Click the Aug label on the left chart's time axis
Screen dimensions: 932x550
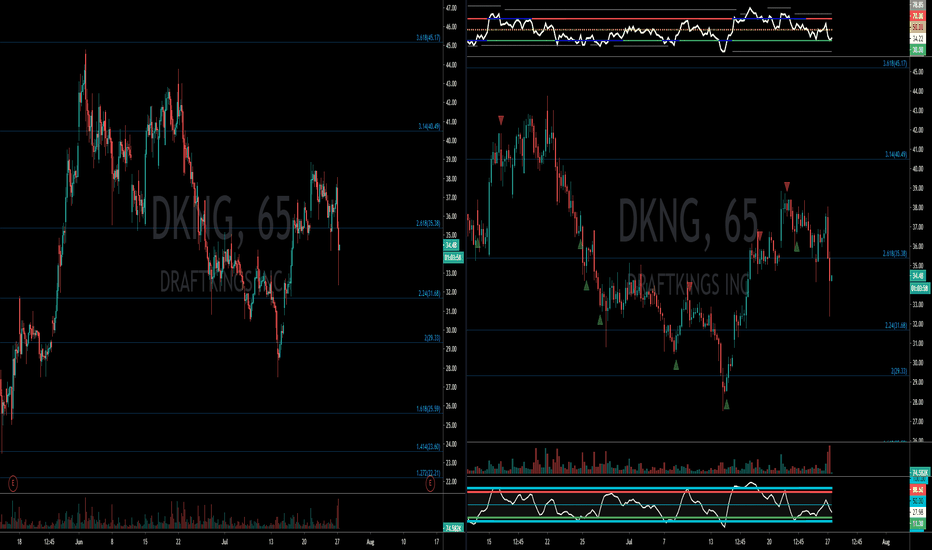point(370,542)
